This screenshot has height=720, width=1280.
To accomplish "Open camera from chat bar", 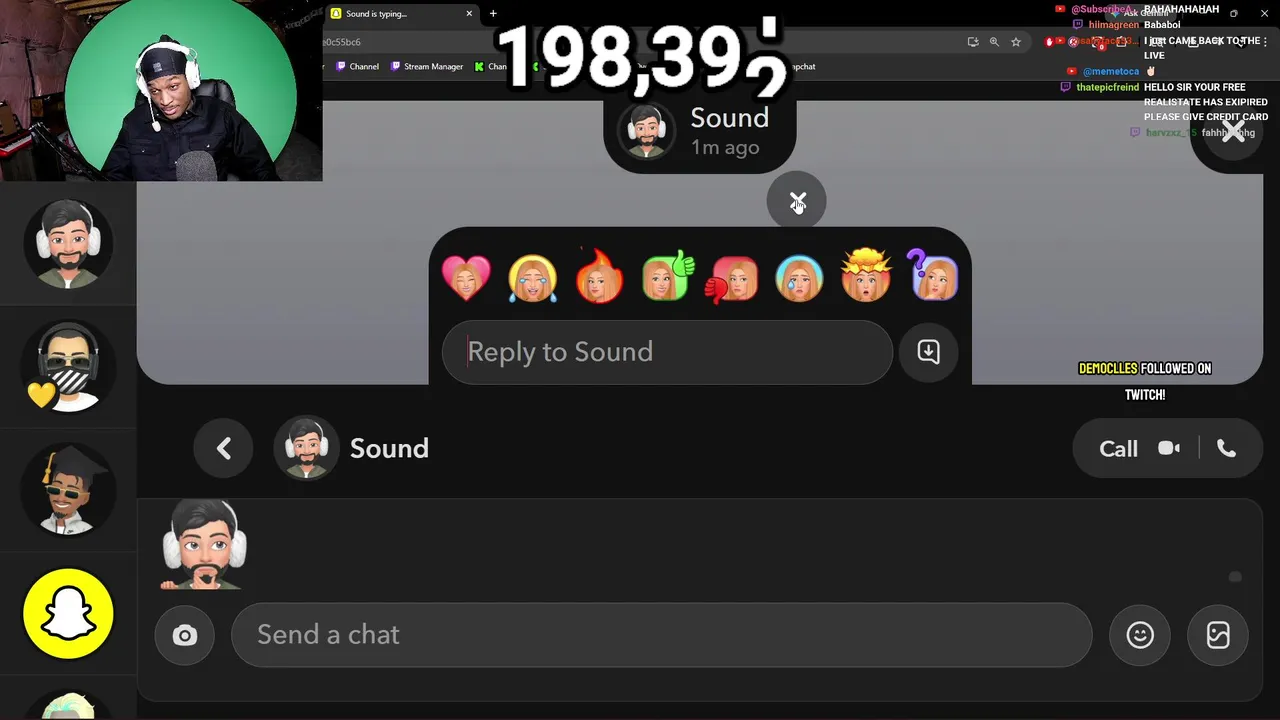I will pos(185,635).
